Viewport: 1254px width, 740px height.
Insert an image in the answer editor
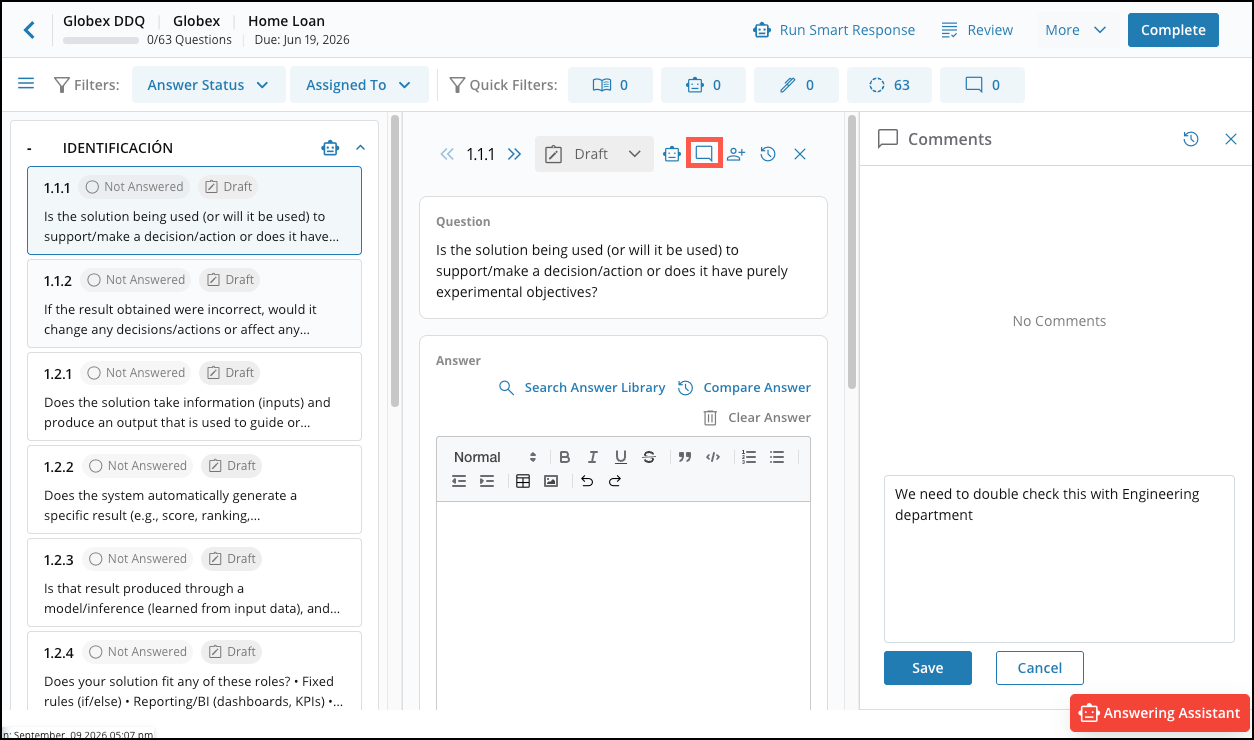[551, 481]
